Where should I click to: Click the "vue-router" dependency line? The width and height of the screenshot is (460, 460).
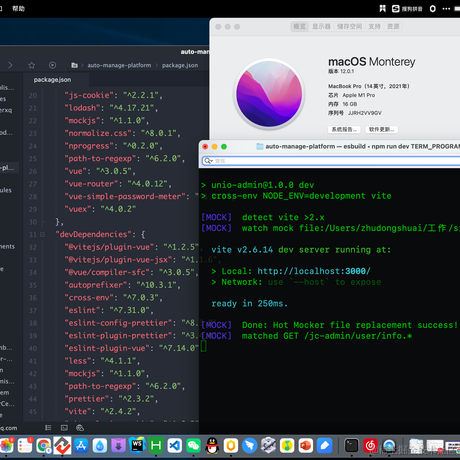point(118,184)
